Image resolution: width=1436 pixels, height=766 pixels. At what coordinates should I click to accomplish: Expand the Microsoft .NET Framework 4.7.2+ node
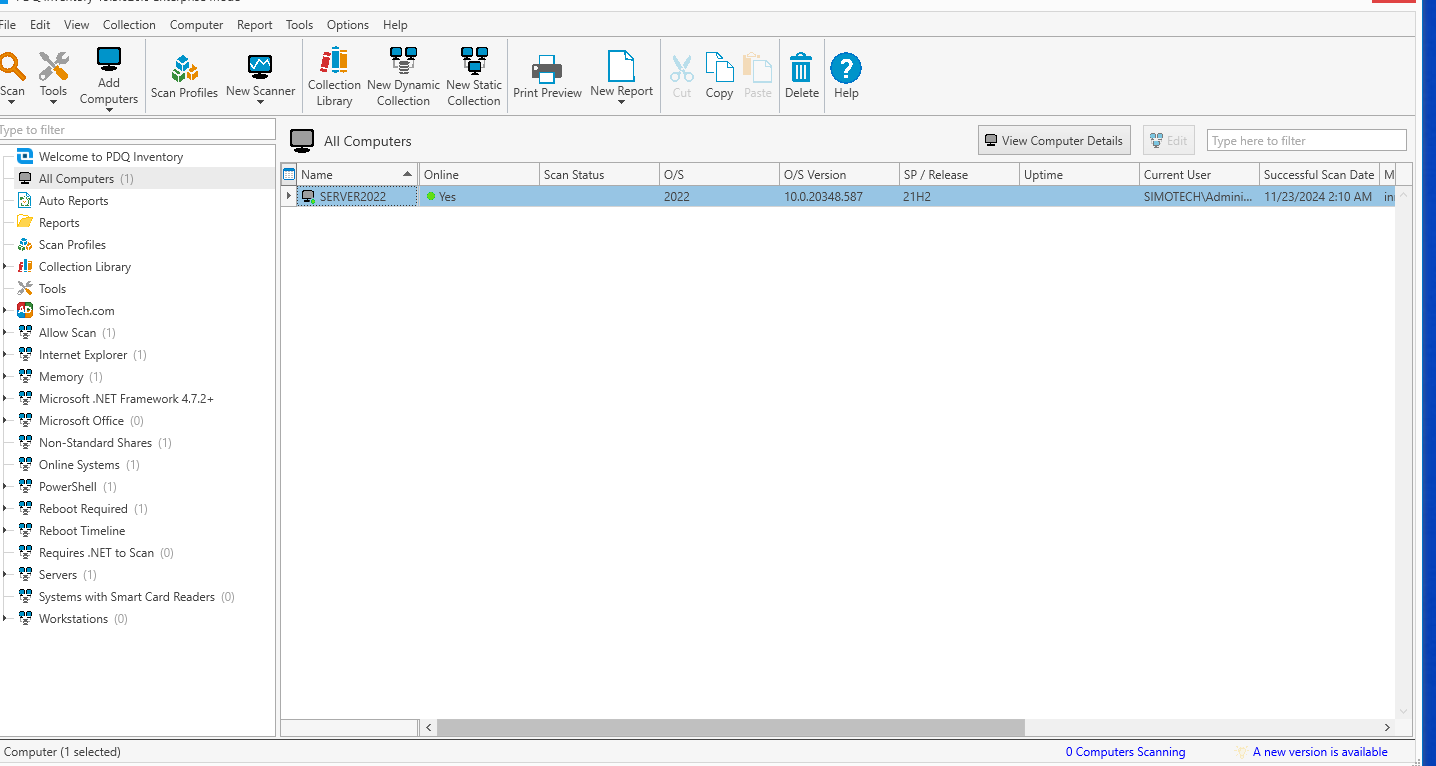(x=5, y=399)
